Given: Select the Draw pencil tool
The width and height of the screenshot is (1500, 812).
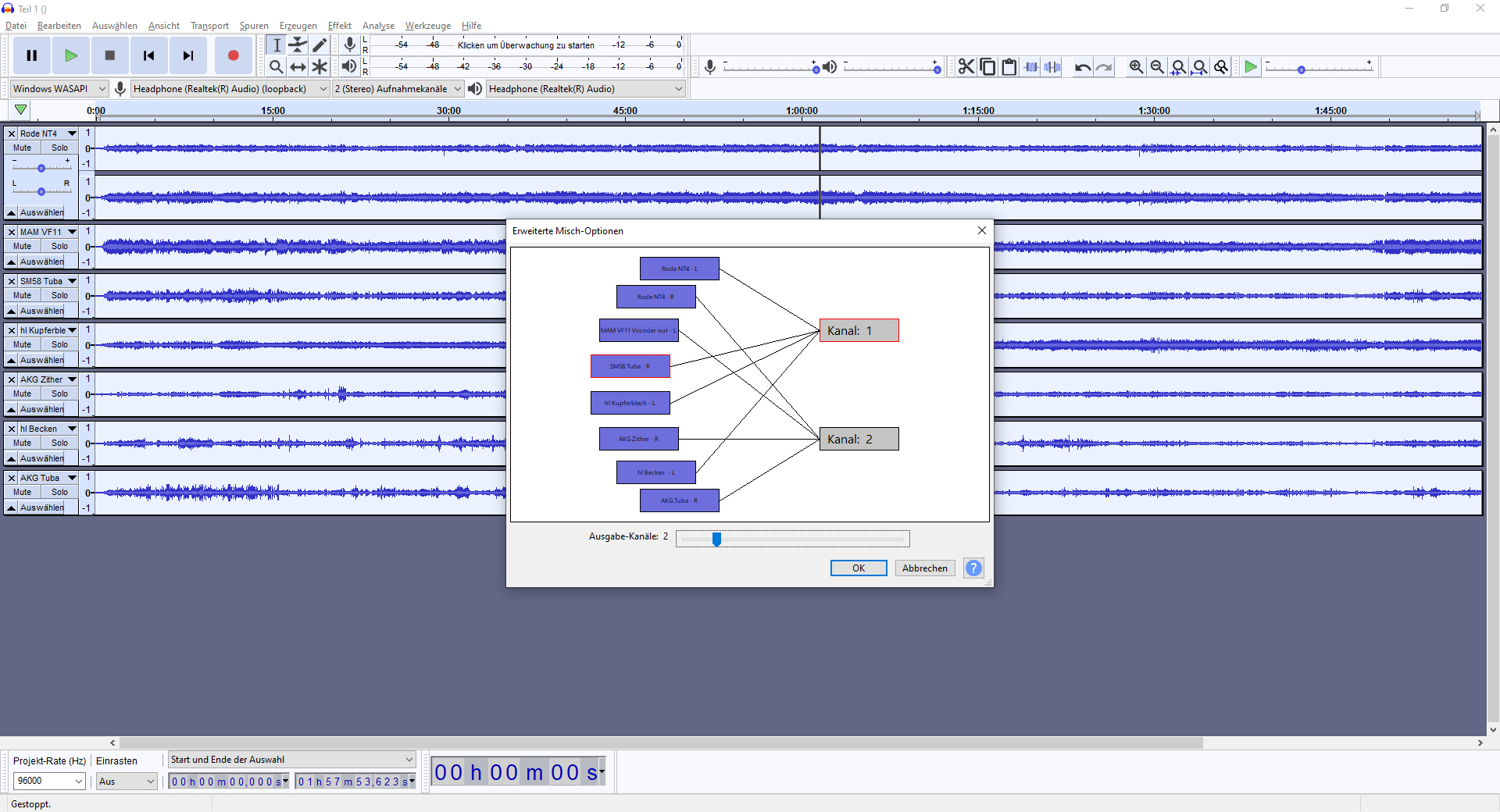Looking at the screenshot, I should pos(320,45).
